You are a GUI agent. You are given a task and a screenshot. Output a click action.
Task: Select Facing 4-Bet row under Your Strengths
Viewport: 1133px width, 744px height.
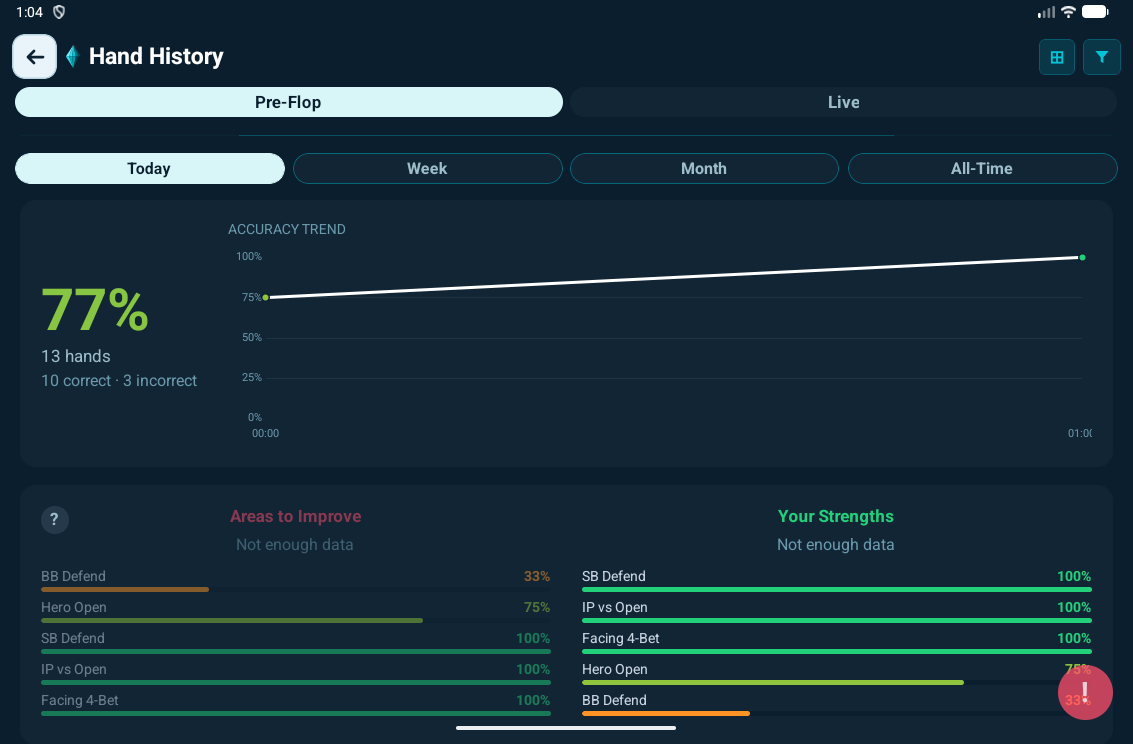coord(836,643)
